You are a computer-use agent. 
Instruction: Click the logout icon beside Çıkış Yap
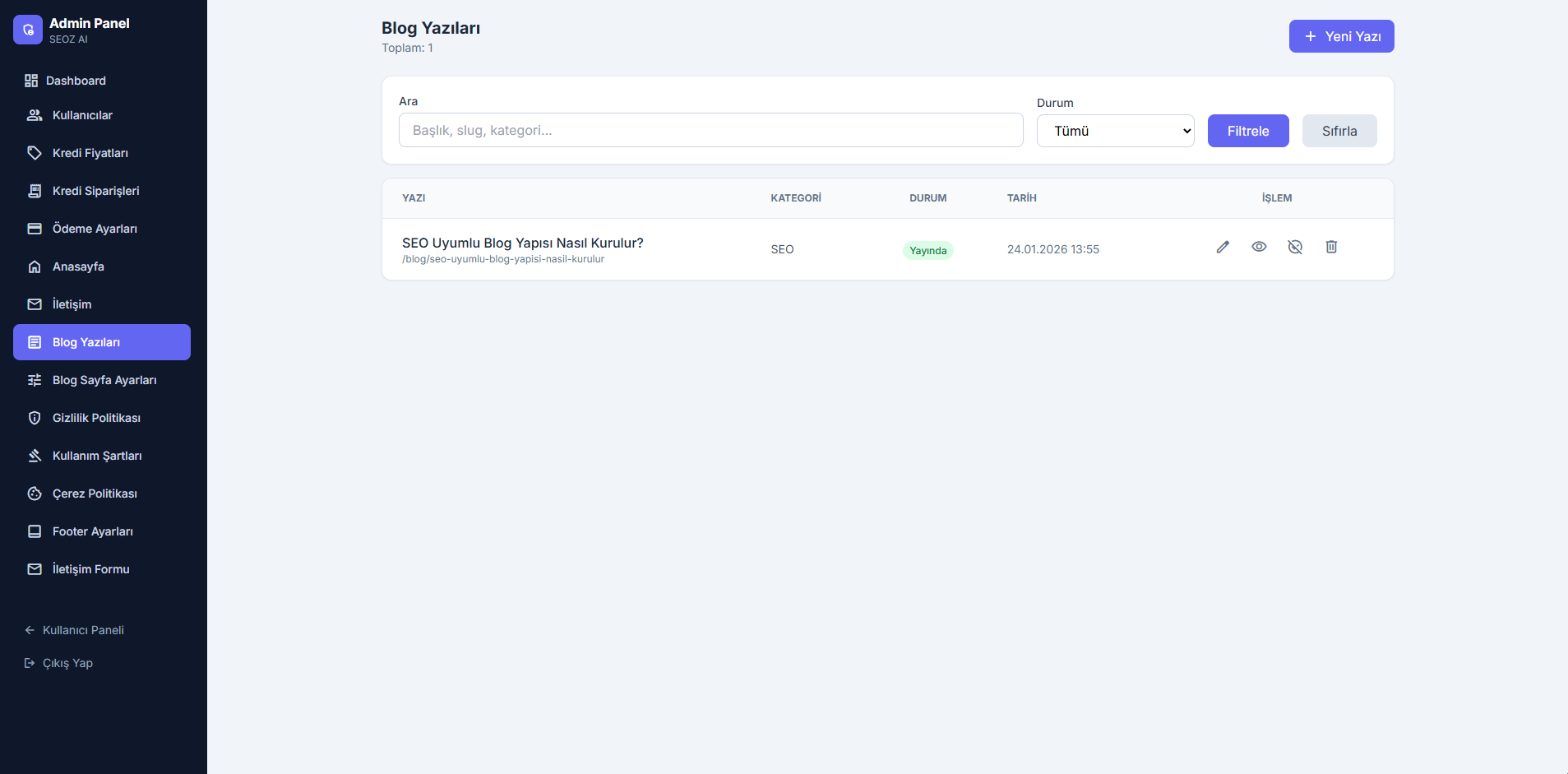pyautogui.click(x=30, y=663)
